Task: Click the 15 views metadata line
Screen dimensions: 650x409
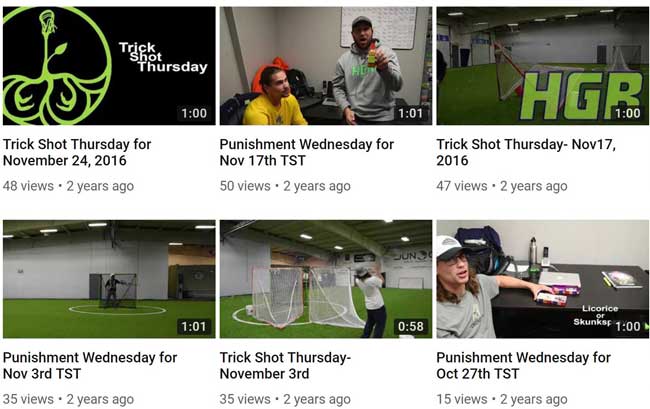Action: pyautogui.click(x=502, y=399)
